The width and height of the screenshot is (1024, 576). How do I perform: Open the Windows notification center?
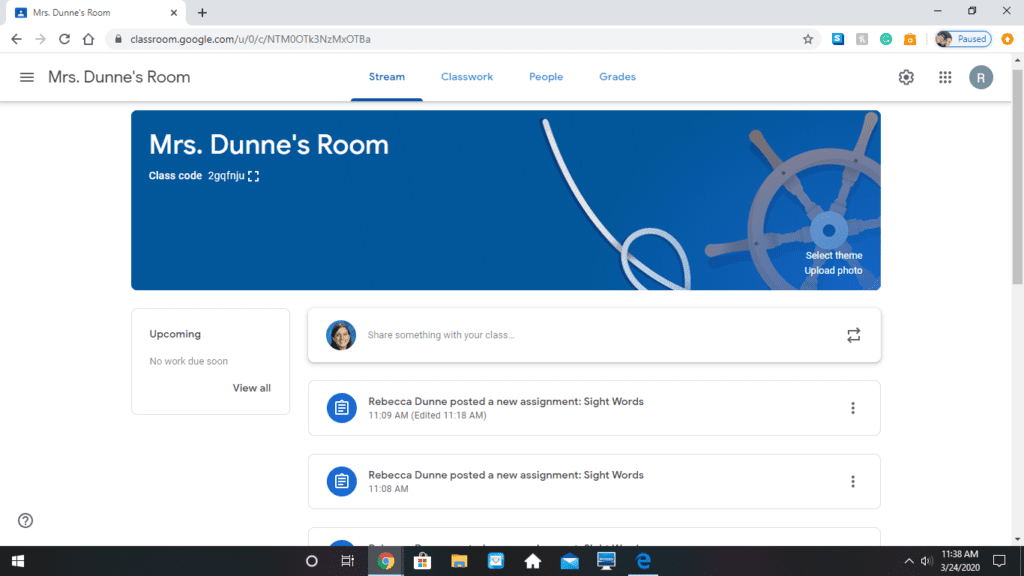pyautogui.click(x=999, y=561)
